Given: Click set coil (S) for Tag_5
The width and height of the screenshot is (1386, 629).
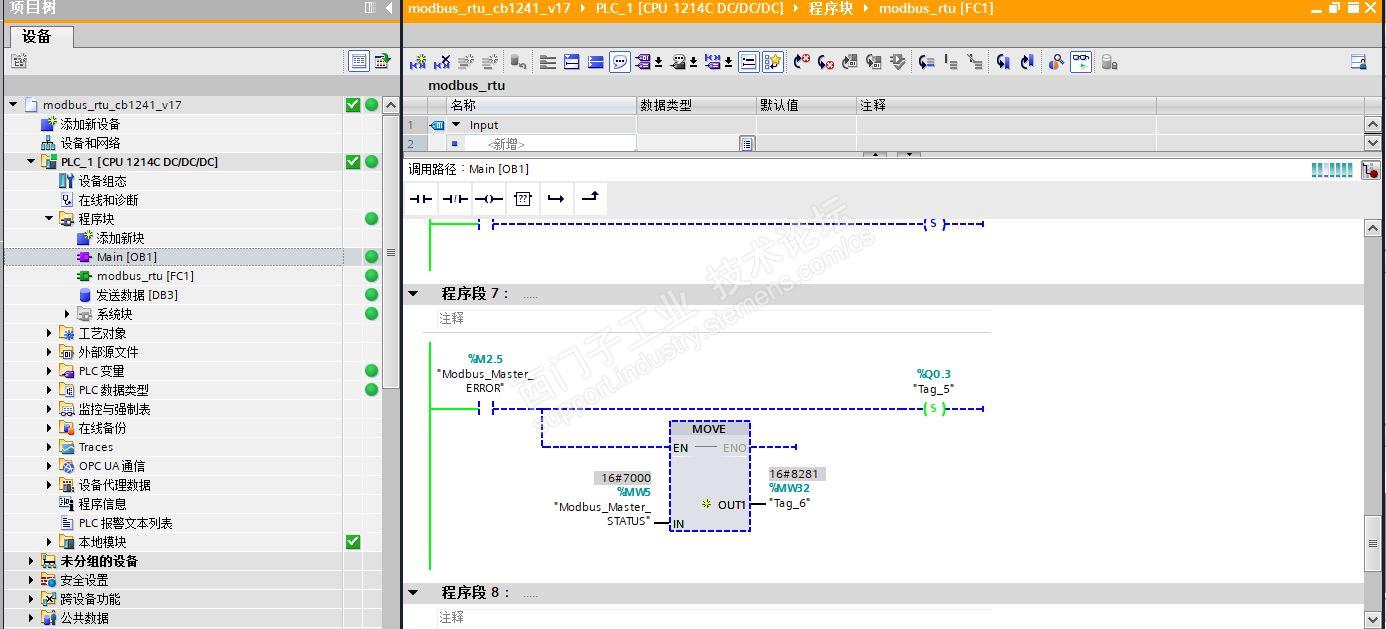Looking at the screenshot, I should 934,408.
